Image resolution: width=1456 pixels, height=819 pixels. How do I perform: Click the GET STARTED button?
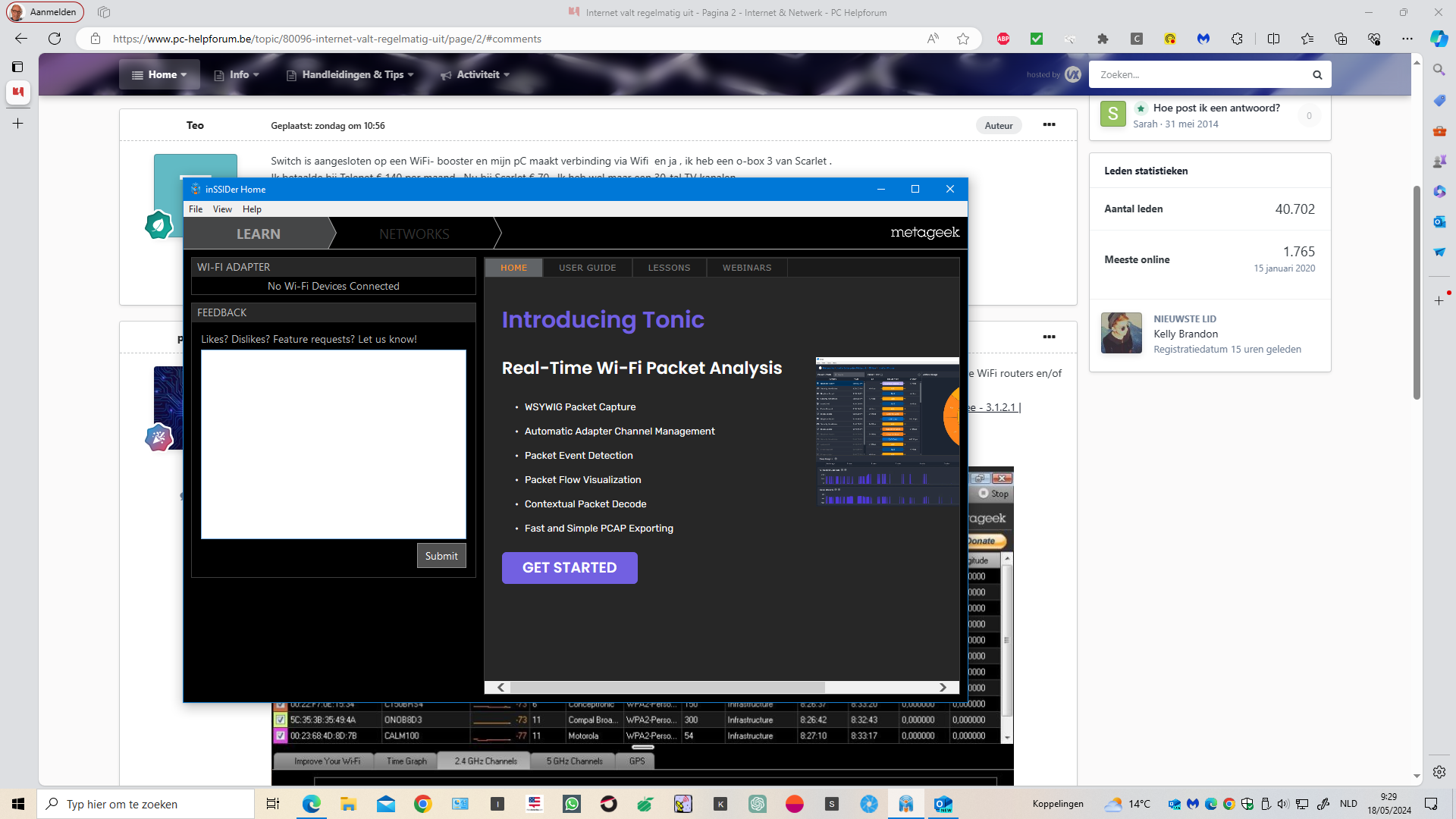[x=570, y=567]
